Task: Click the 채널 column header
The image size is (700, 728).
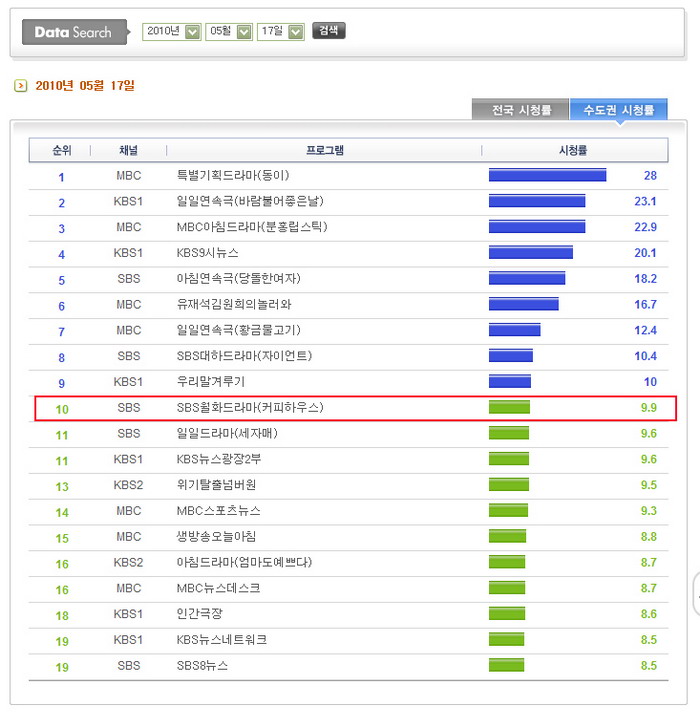Action: click(129, 150)
